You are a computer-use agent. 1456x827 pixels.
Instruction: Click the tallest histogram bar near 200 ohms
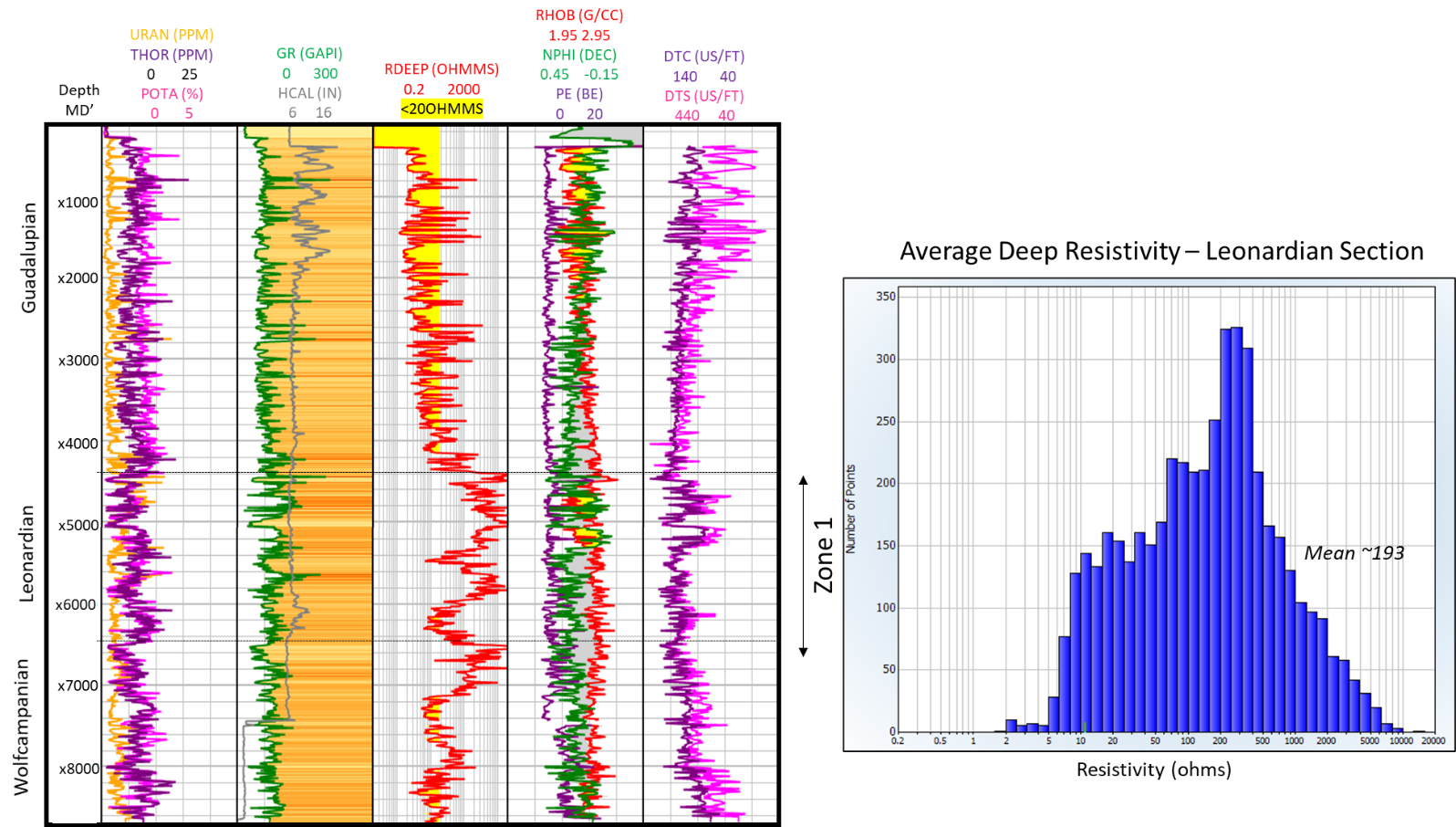click(1236, 529)
